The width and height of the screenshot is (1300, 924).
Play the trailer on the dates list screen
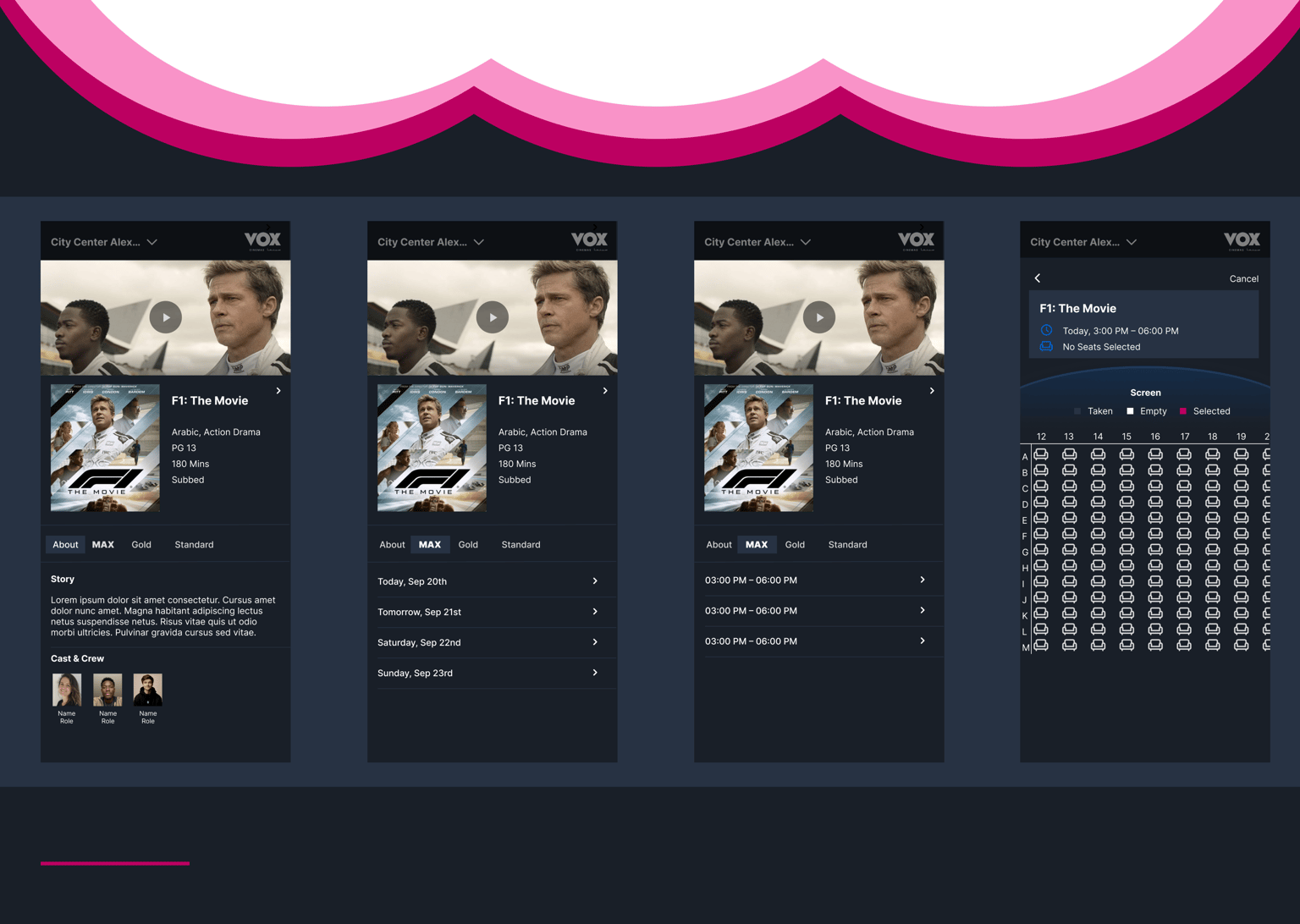(493, 317)
